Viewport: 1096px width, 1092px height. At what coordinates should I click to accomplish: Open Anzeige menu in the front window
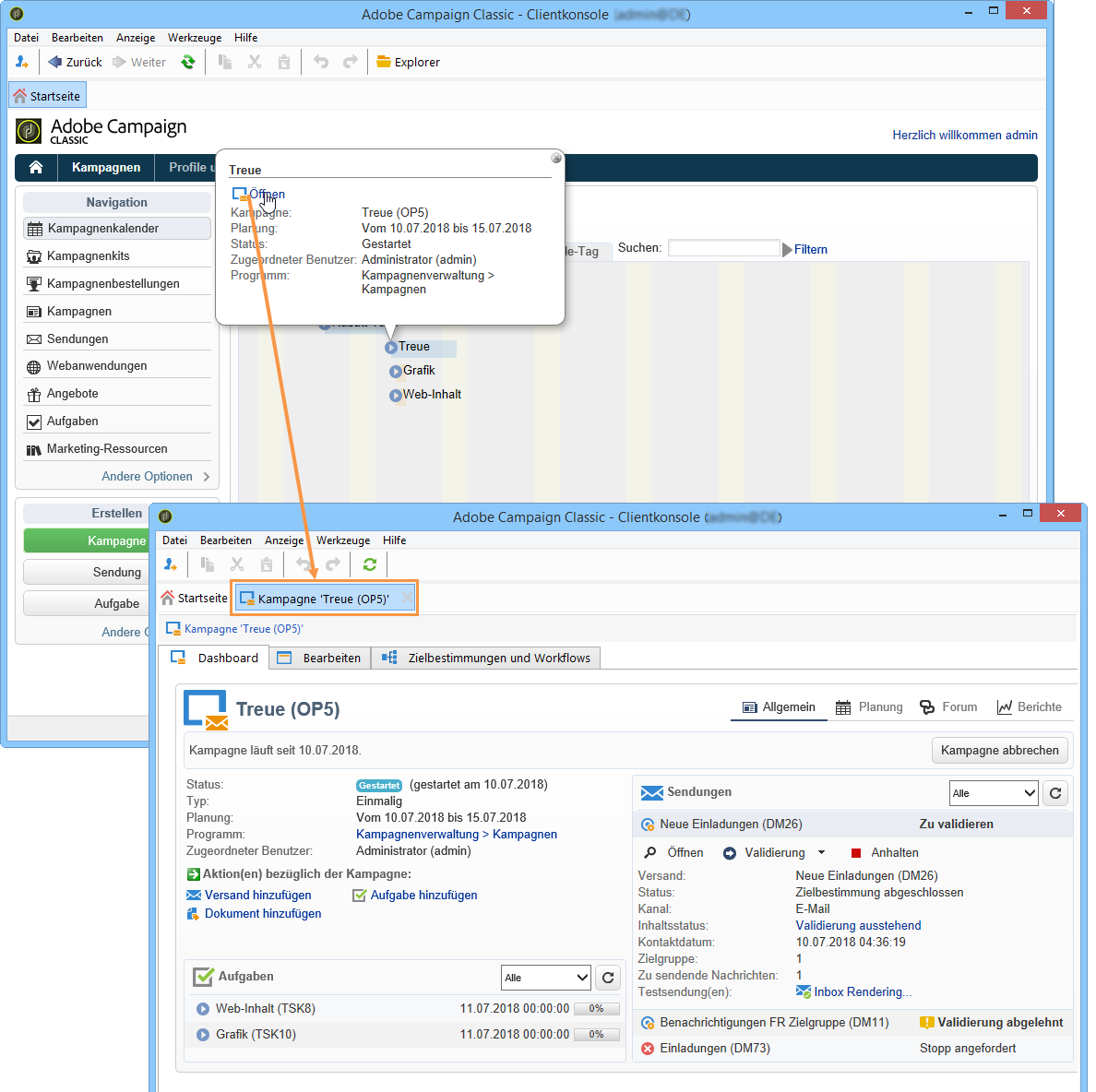284,540
